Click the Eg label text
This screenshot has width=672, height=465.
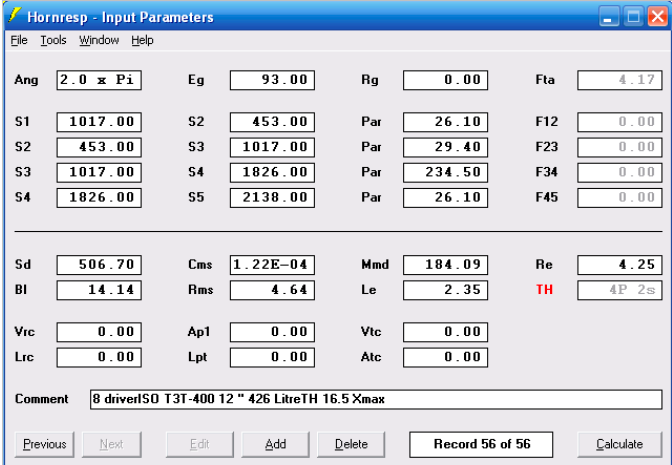coord(196,80)
